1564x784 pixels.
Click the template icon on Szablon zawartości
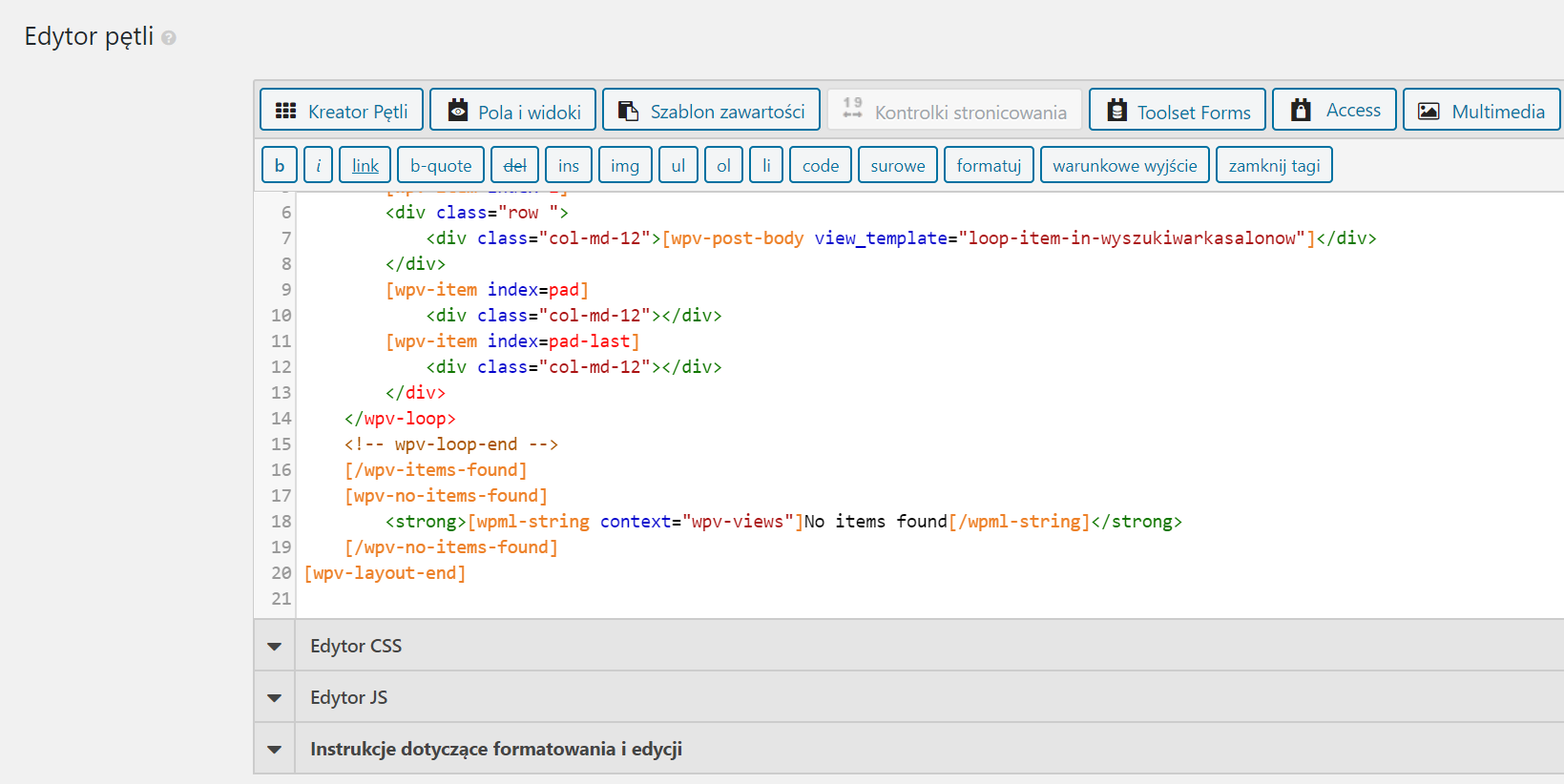628,111
